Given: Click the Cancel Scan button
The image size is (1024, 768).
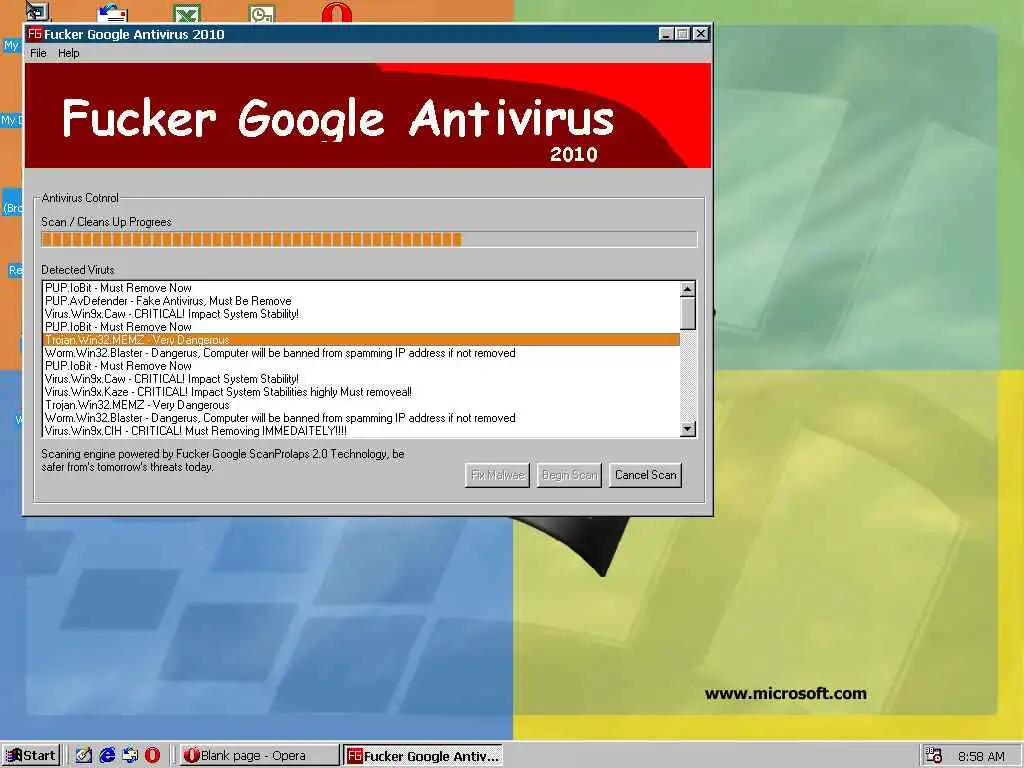Looking at the screenshot, I should pyautogui.click(x=645, y=475).
